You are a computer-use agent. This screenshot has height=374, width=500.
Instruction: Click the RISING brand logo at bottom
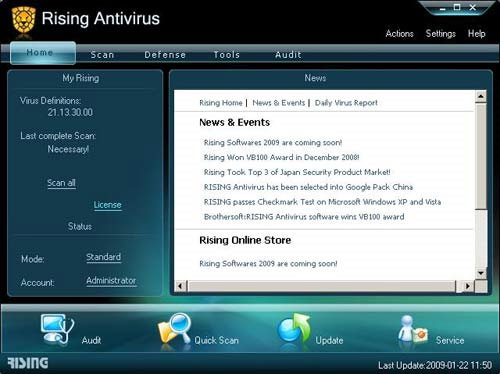tap(28, 363)
